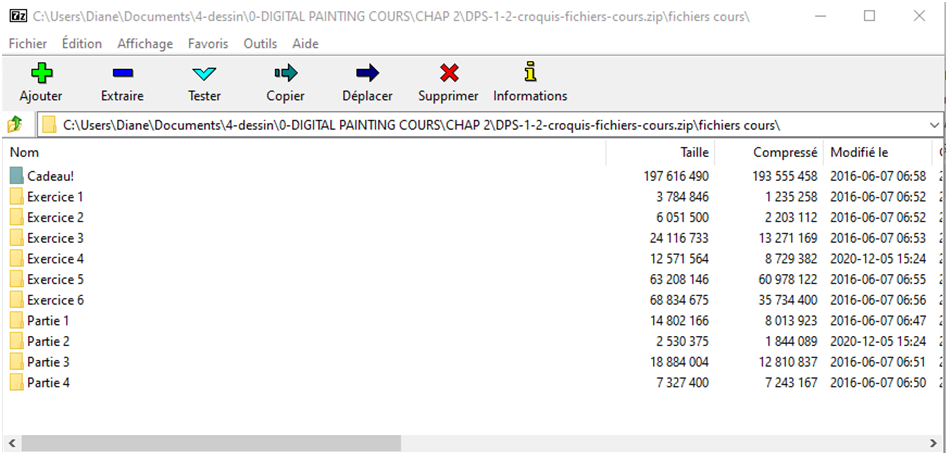Select the Exercice 6 folder icon
The image size is (949, 455).
coord(16,300)
